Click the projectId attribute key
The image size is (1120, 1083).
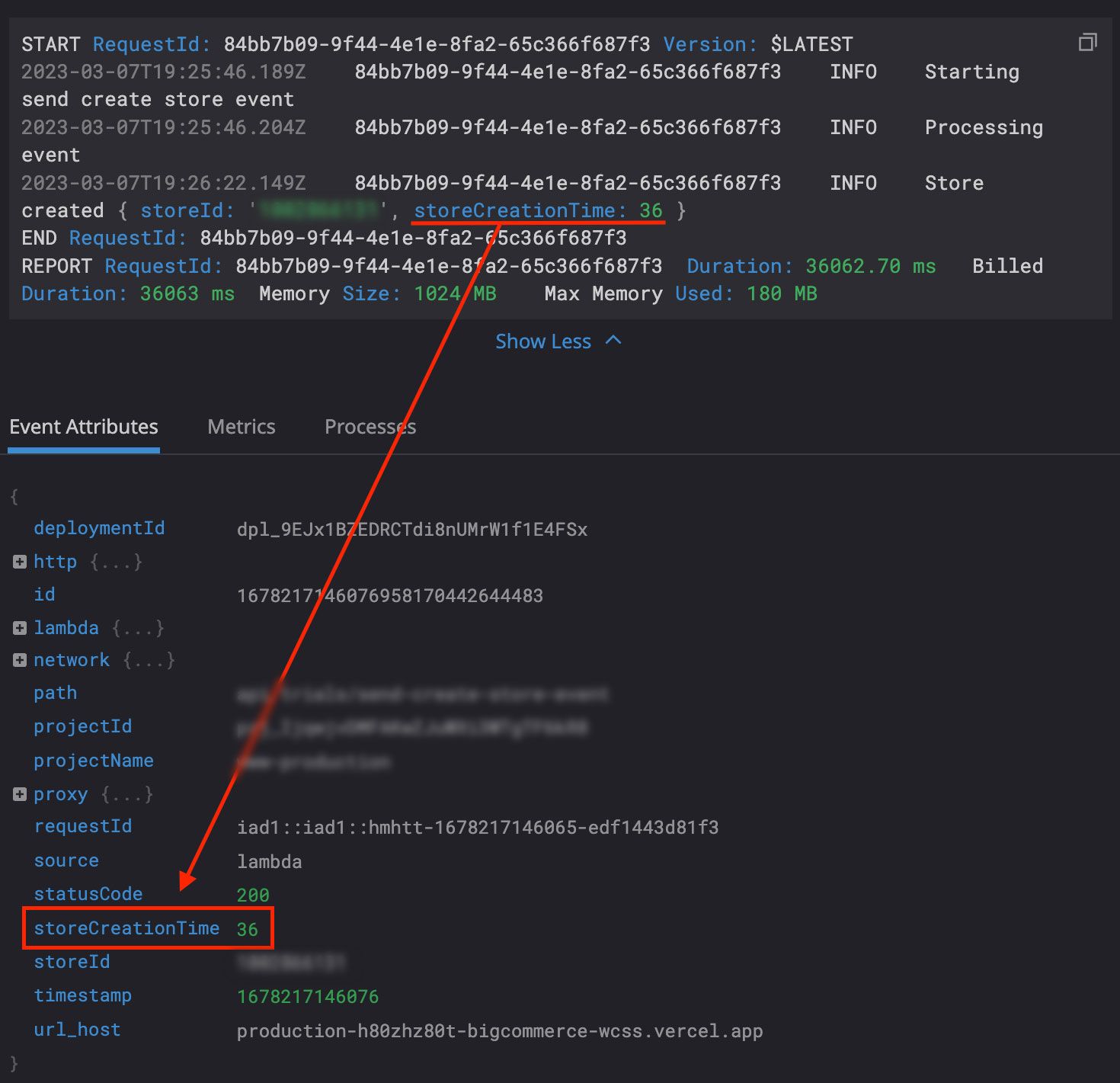point(82,726)
